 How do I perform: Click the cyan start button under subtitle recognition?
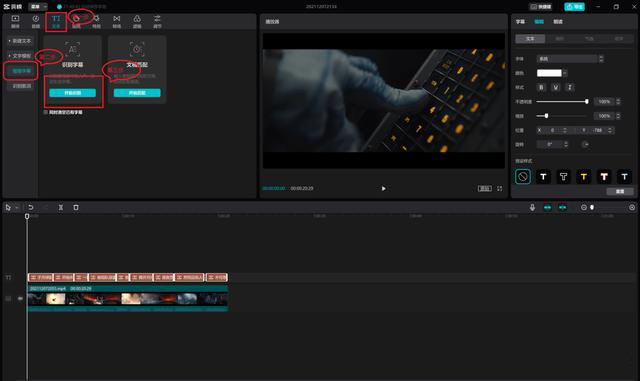73,93
